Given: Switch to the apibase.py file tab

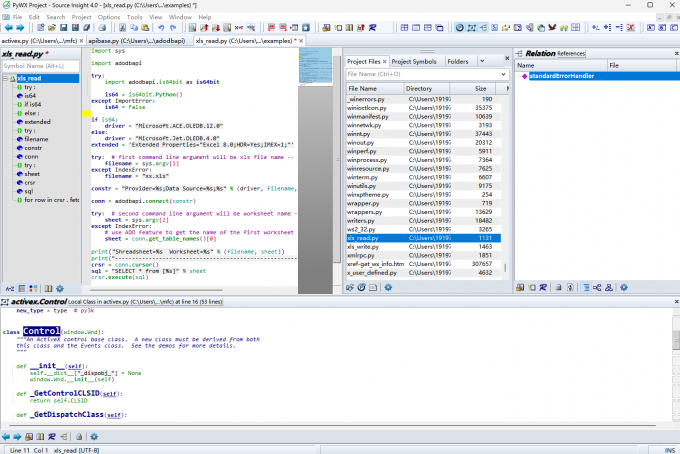Looking at the screenshot, I should pos(137,41).
